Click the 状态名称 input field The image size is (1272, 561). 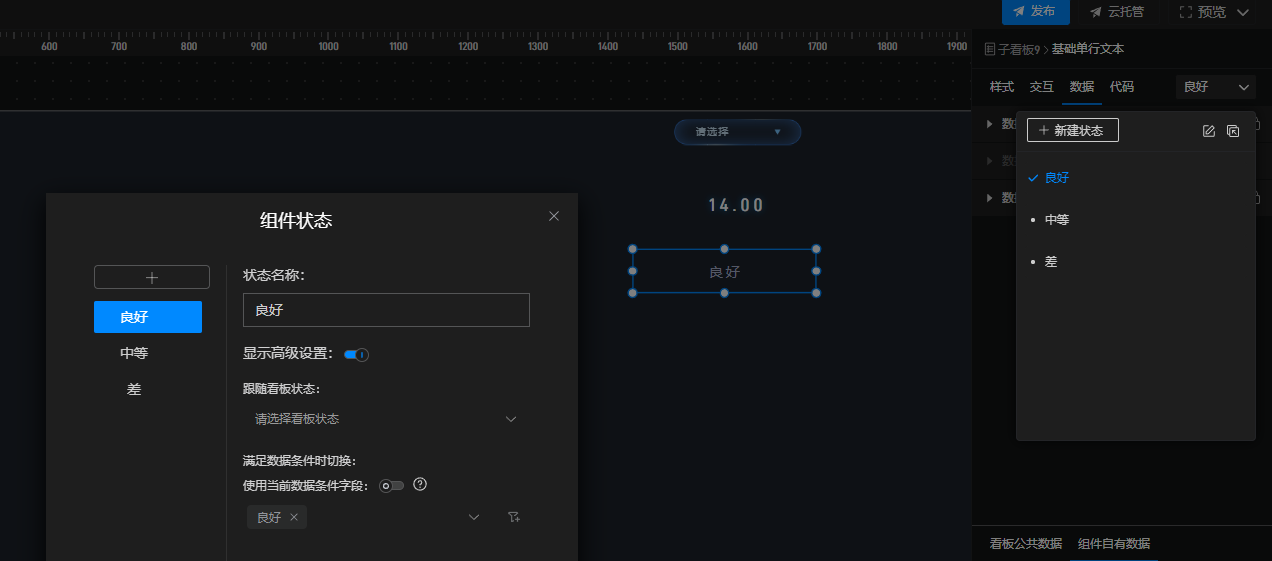(x=386, y=310)
